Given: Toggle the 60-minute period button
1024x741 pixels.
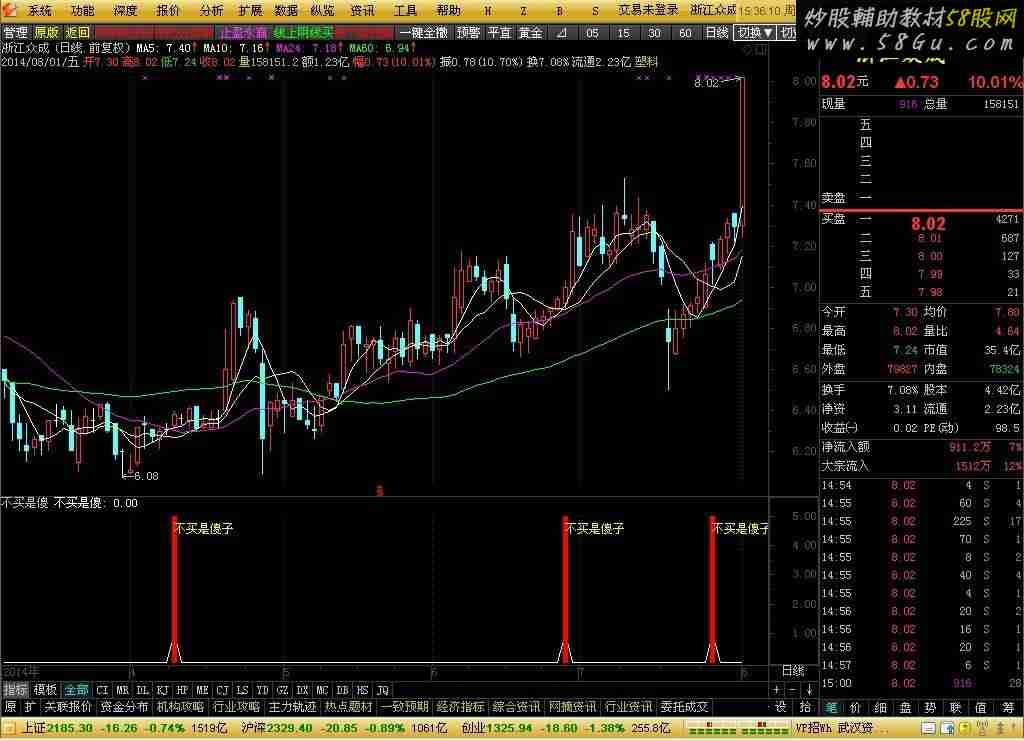Looking at the screenshot, I should point(685,33).
